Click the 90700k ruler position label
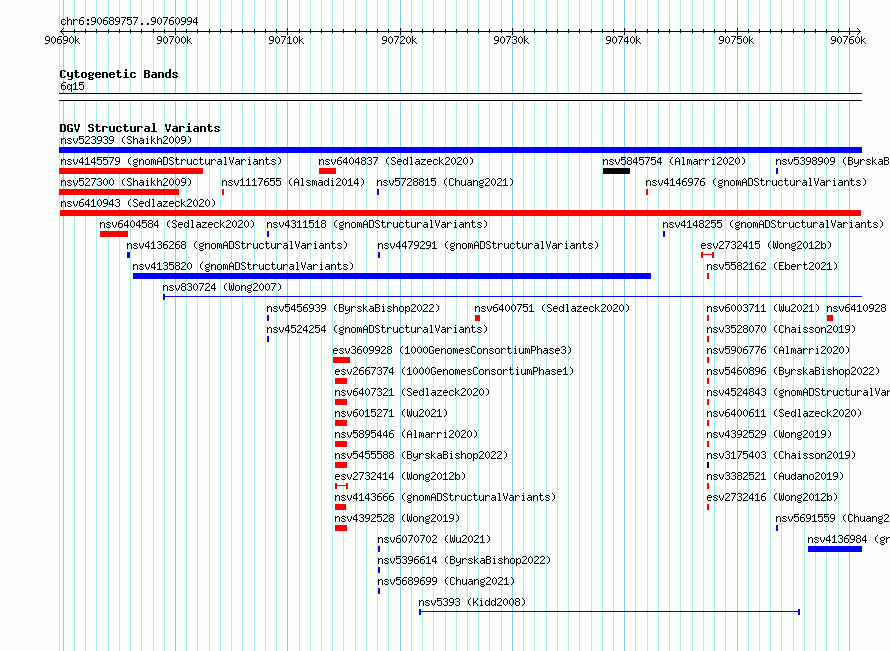Viewport: 890px width, 651px height. 174,40
